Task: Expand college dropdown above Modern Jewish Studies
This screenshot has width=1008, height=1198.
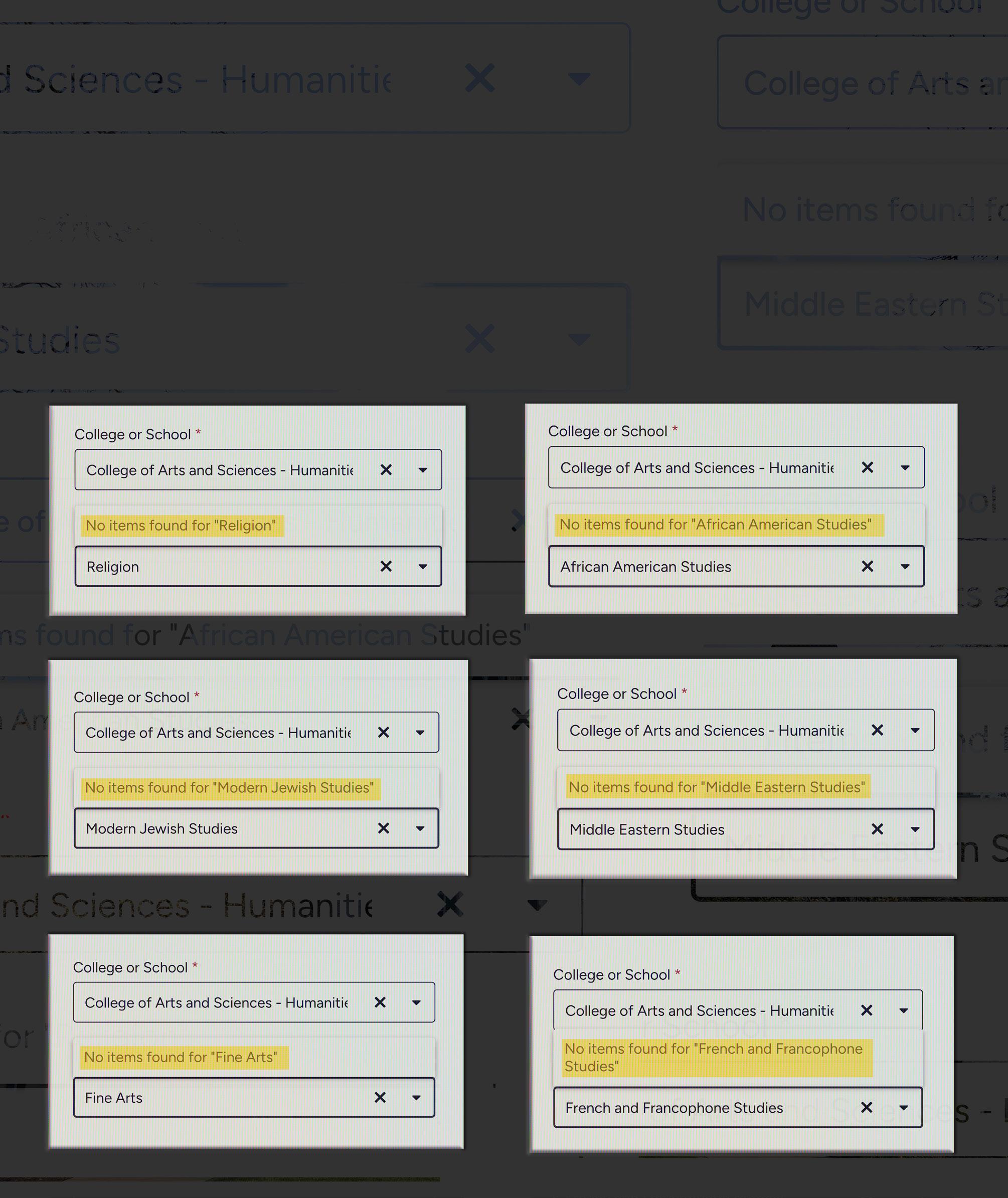Action: click(420, 733)
